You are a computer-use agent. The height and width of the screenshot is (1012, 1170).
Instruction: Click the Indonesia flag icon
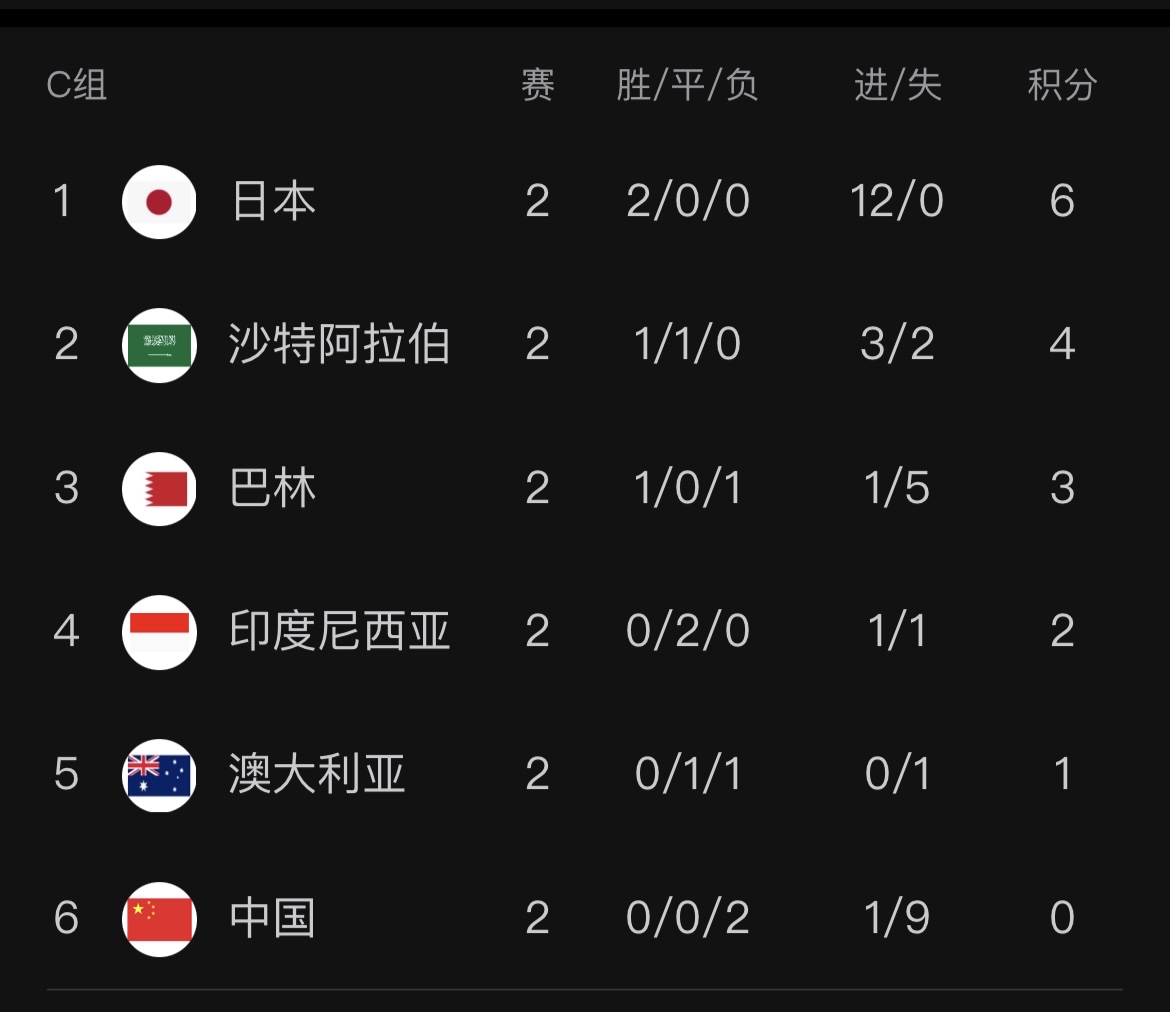coord(158,631)
